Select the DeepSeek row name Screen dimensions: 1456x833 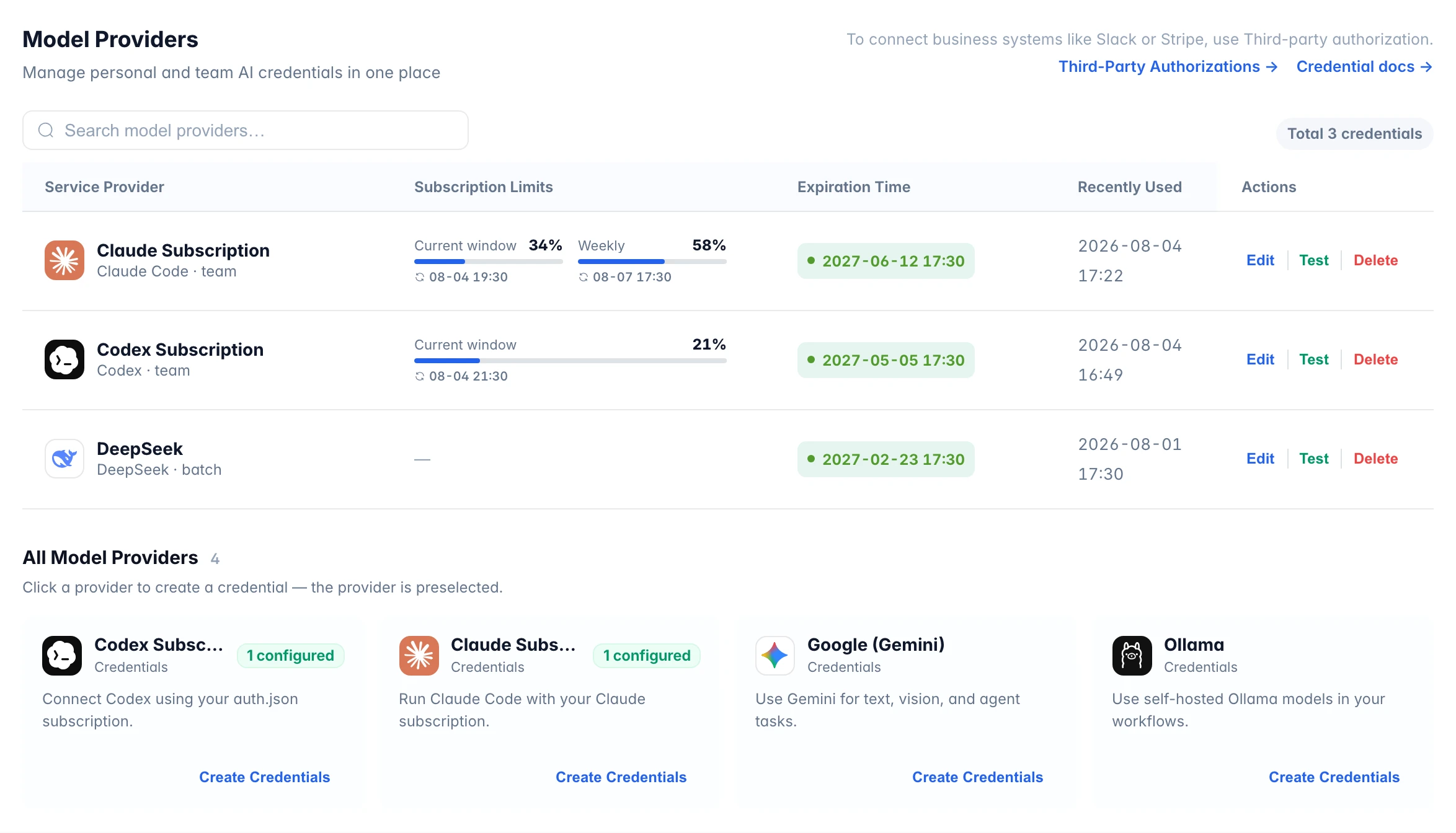[140, 449]
